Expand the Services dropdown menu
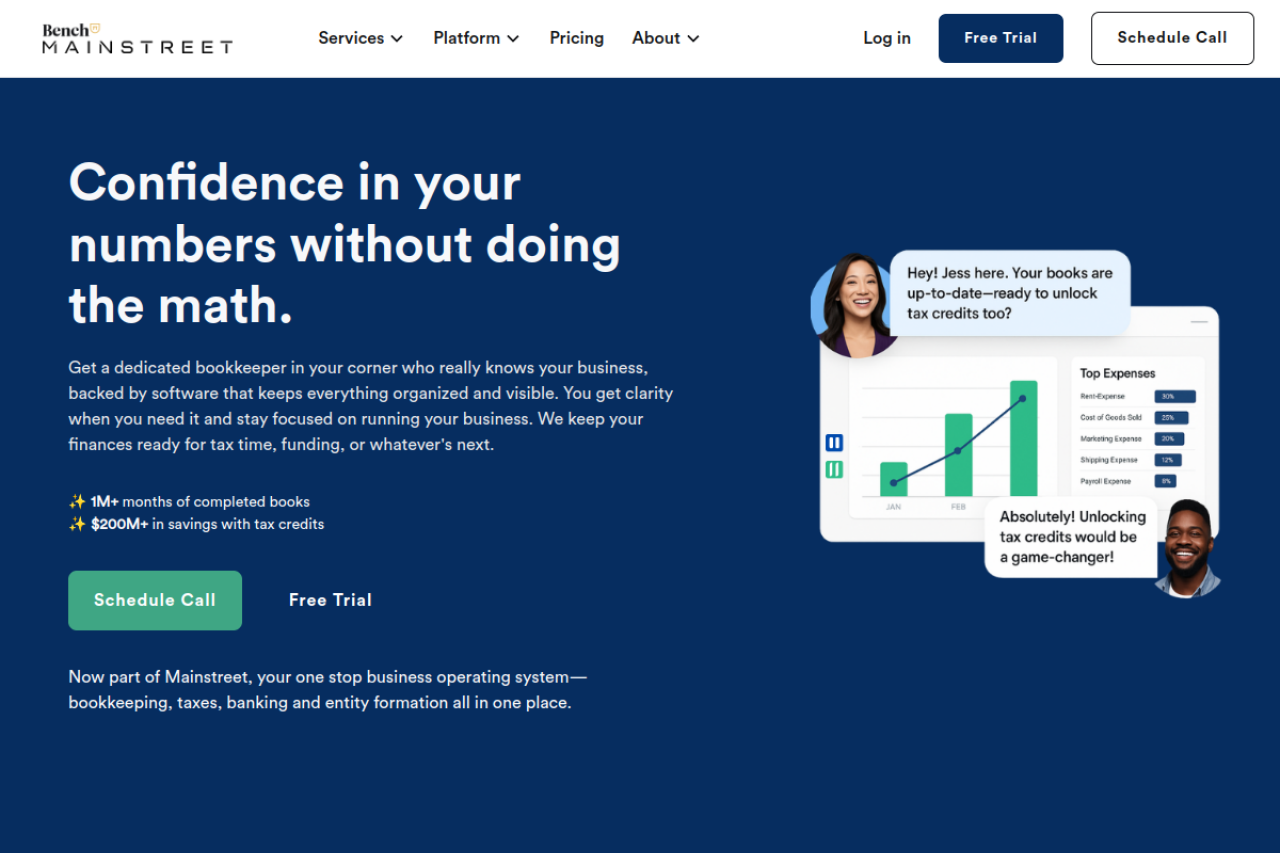Screen dimensions: 1280x853 [x=361, y=38]
